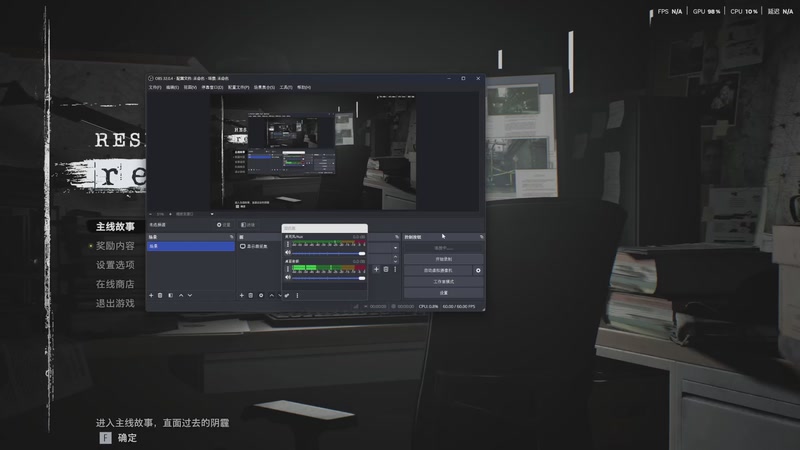Viewport: 800px width, 450px height.
Task: Select 设置选项 in the game menu
Action: pyautogui.click(x=115, y=265)
